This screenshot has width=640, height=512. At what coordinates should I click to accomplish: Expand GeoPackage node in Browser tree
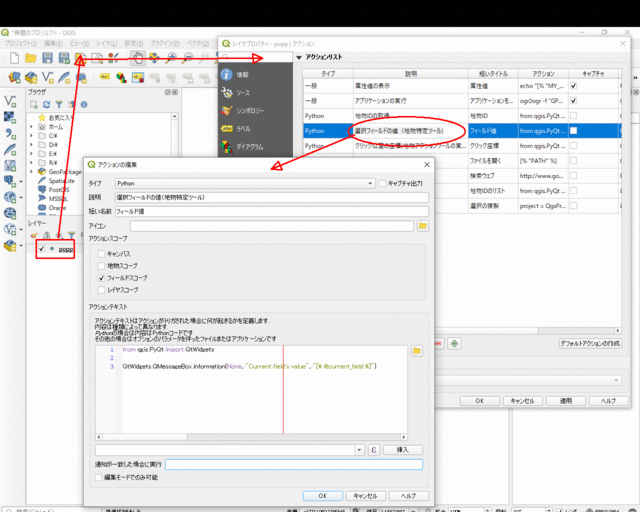(31, 171)
